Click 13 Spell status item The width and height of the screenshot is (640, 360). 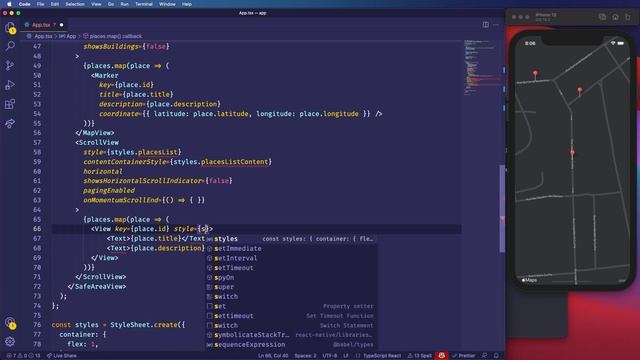tap(420, 356)
